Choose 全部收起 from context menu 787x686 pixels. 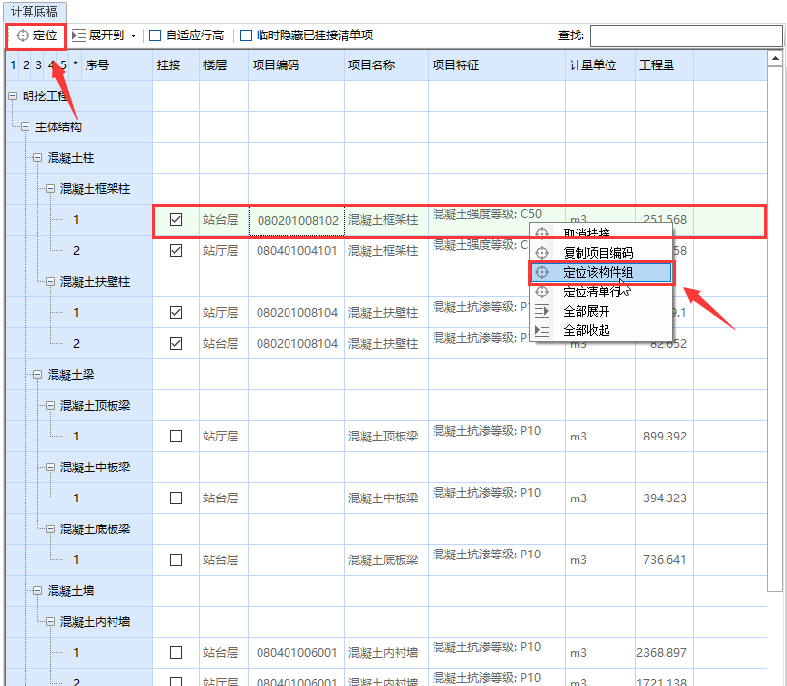coord(601,330)
